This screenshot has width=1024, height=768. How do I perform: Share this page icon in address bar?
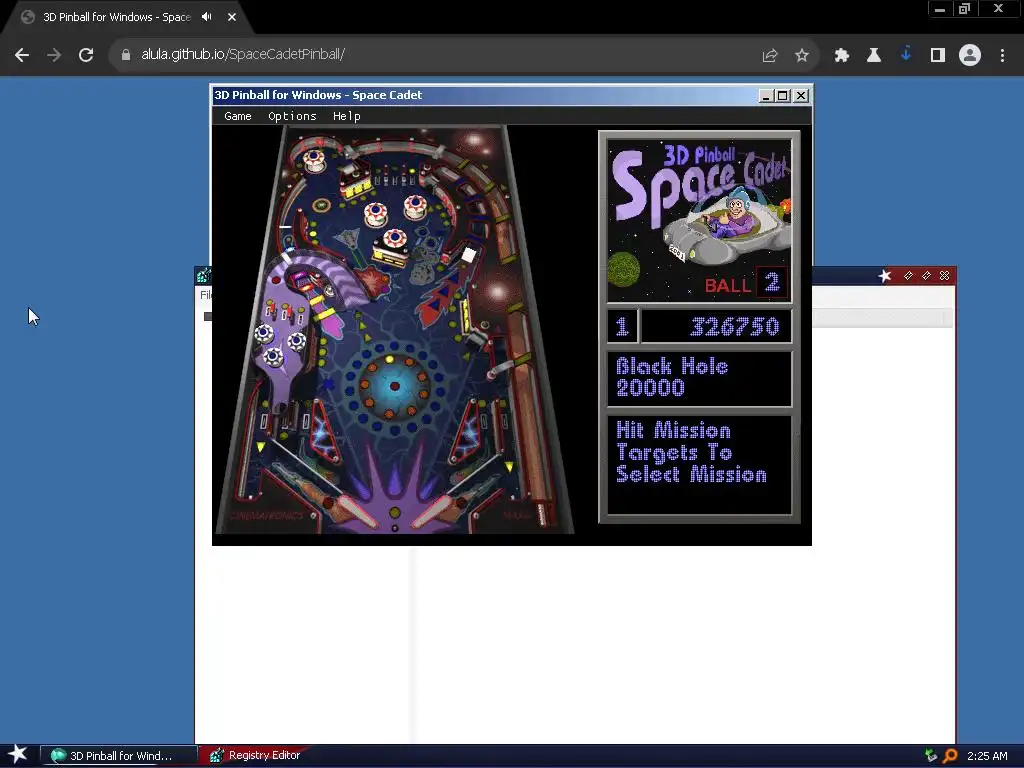coord(770,56)
